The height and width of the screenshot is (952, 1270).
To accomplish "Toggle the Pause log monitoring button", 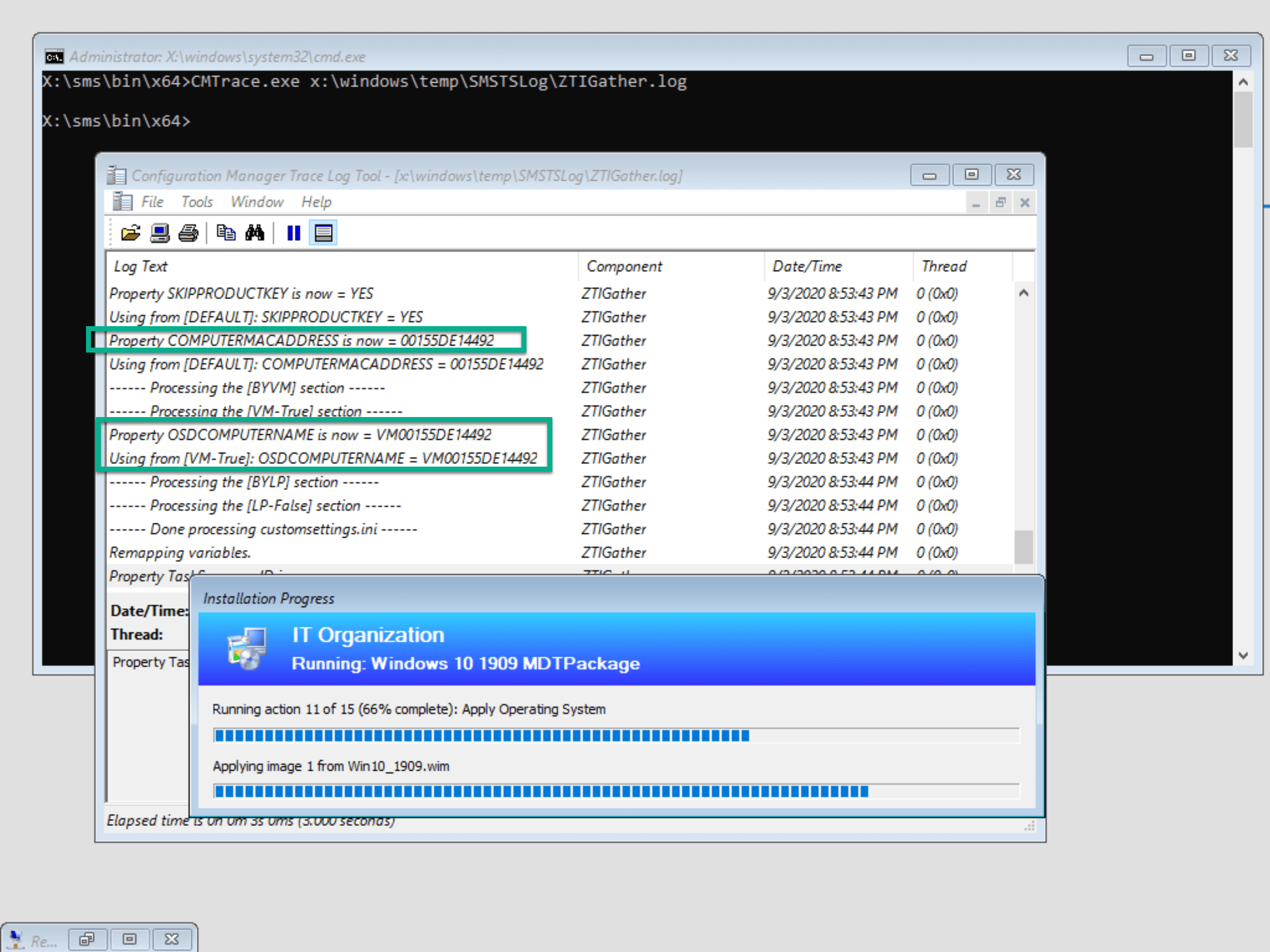I will pos(293,233).
